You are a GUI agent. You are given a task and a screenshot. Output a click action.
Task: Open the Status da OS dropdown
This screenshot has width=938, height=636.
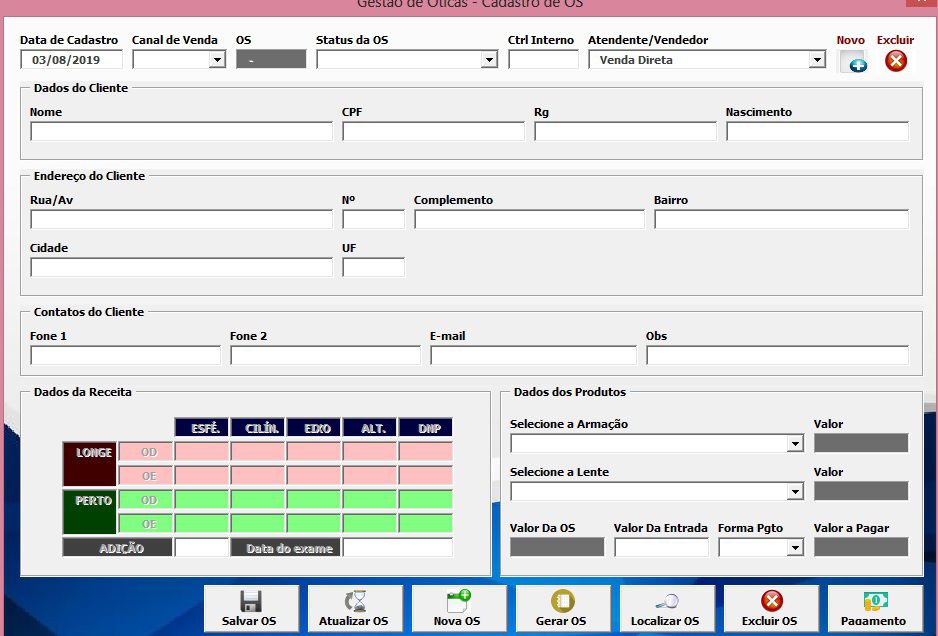click(x=489, y=60)
